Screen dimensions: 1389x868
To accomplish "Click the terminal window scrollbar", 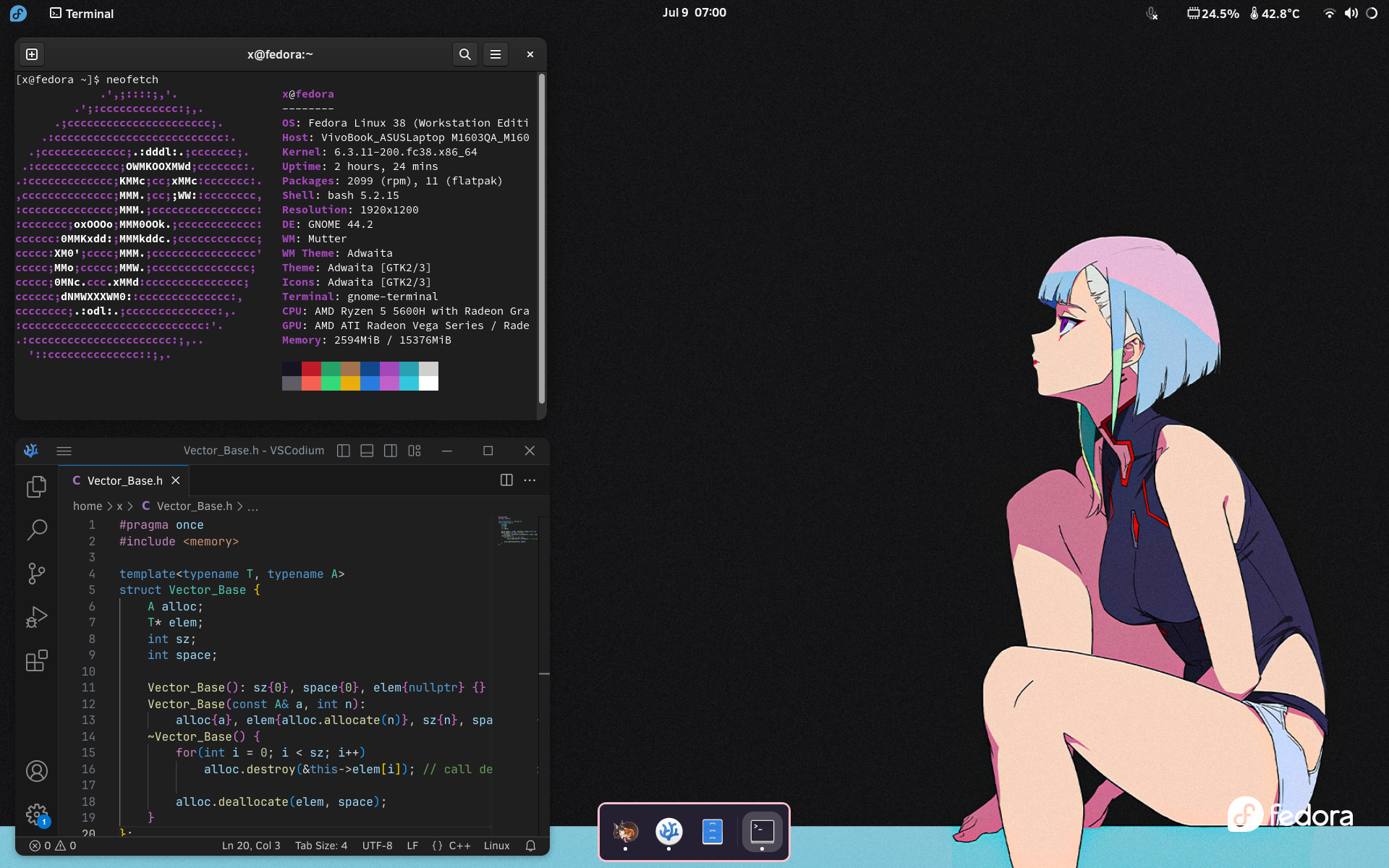I will click(x=541, y=239).
